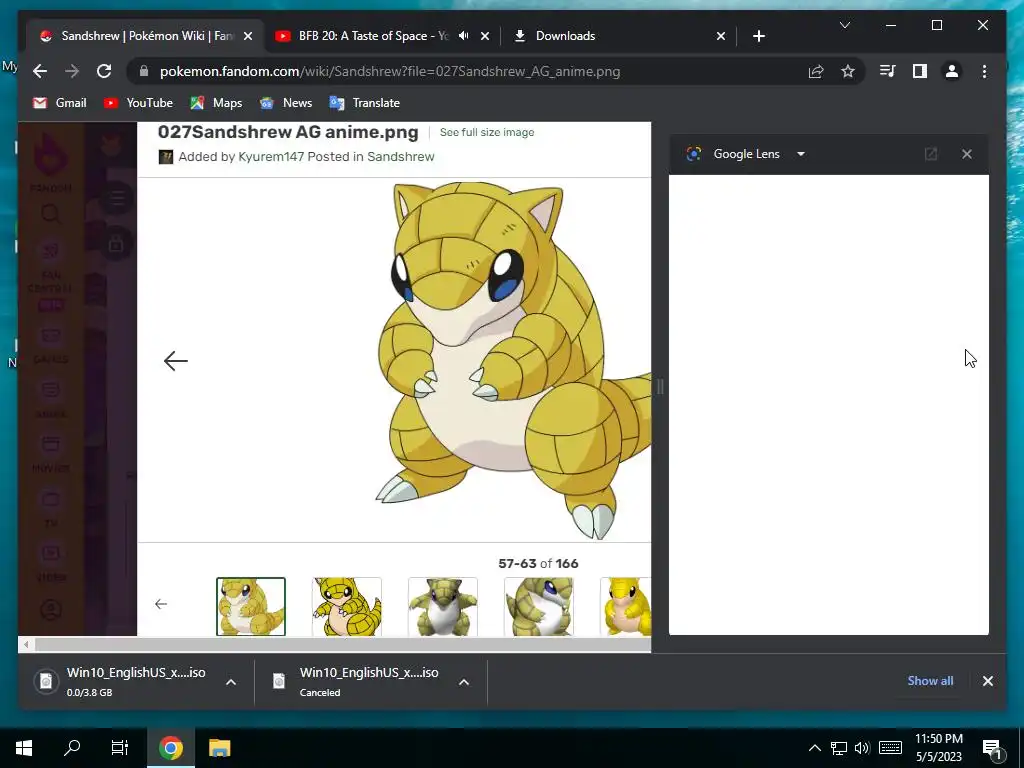Click the Kyurem147 uploader avatar
This screenshot has height=768, width=1024.
pos(166,157)
